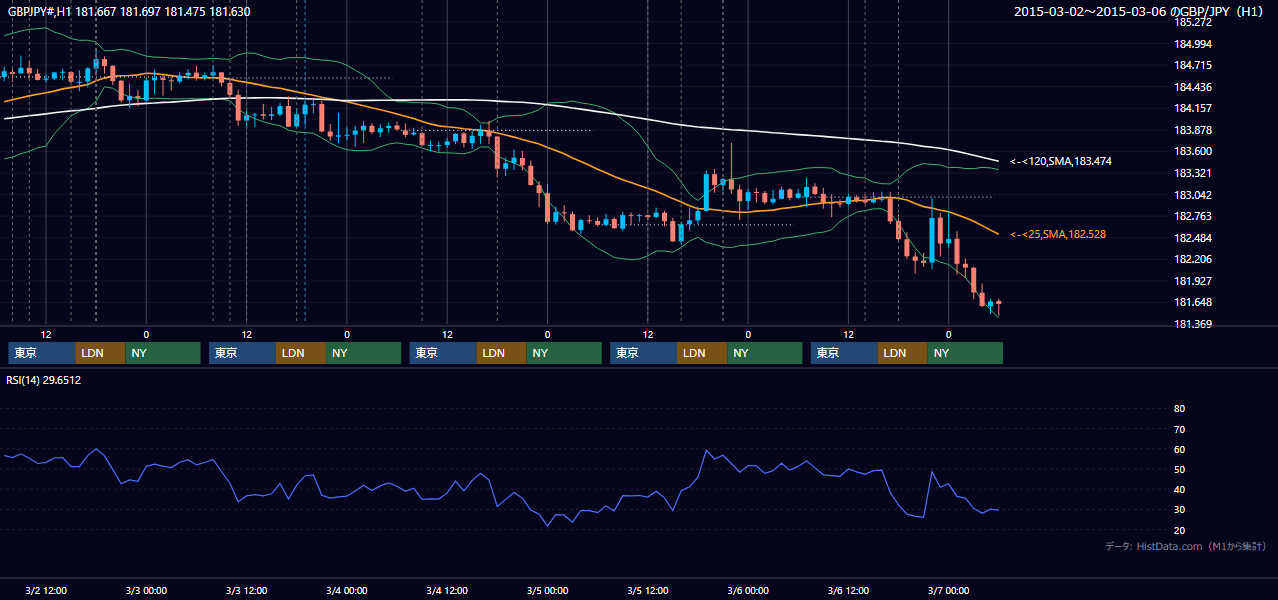Click the RSI scale value 30
1278x600 pixels.
point(1179,510)
